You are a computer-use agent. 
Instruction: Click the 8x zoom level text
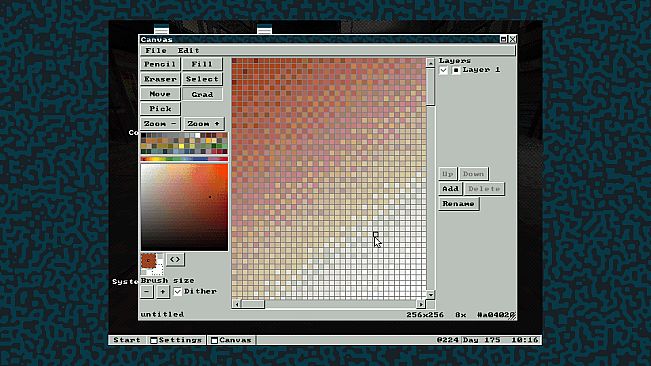[x=460, y=315]
